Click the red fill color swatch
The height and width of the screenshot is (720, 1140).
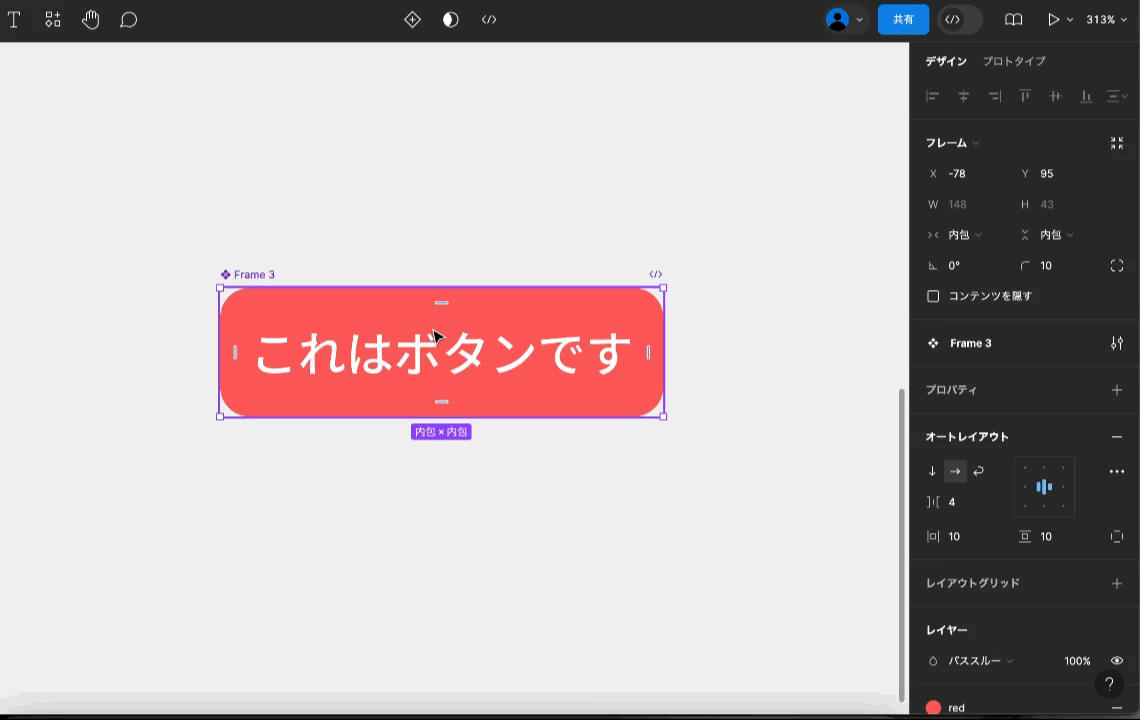[x=934, y=708]
